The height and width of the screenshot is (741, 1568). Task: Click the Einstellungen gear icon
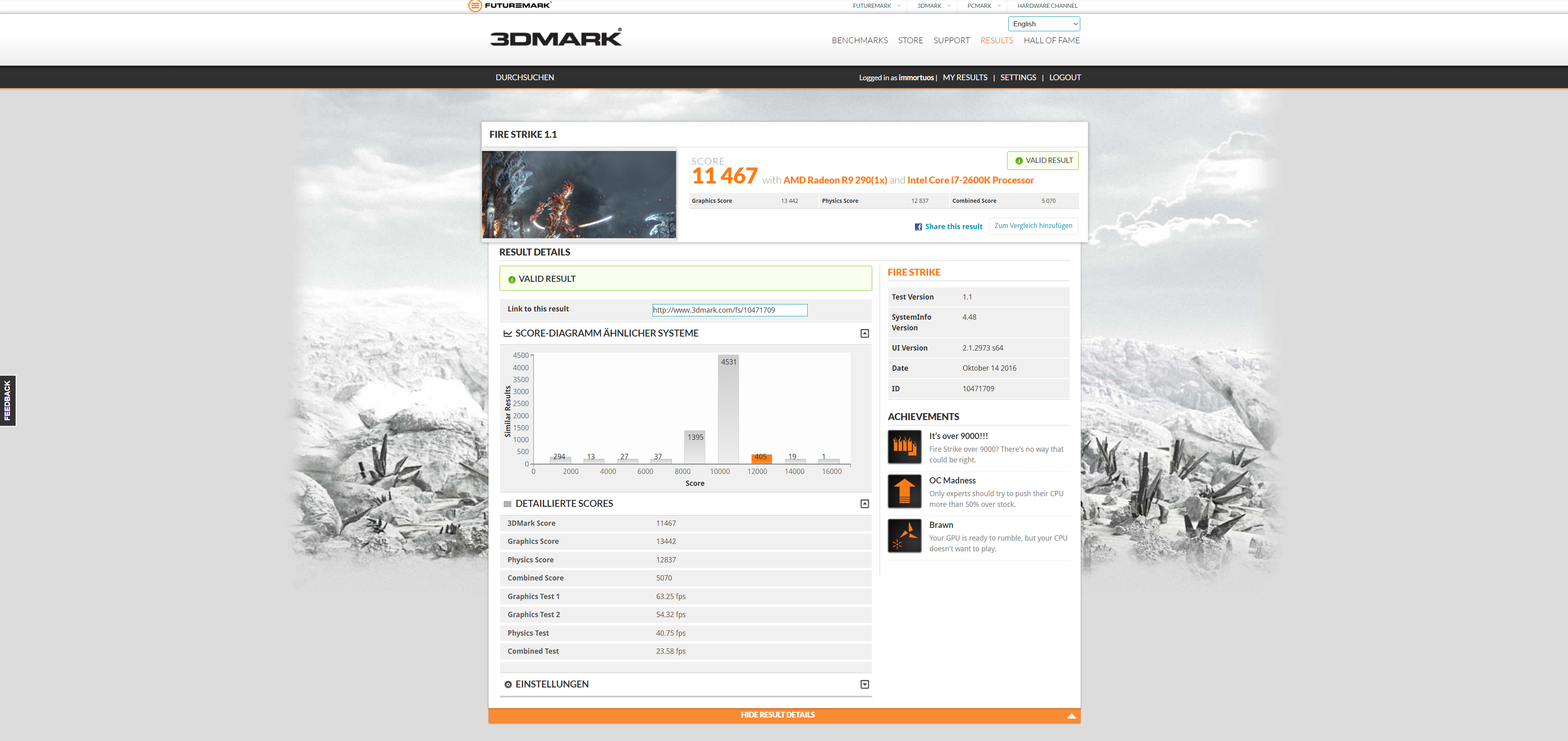[507, 684]
